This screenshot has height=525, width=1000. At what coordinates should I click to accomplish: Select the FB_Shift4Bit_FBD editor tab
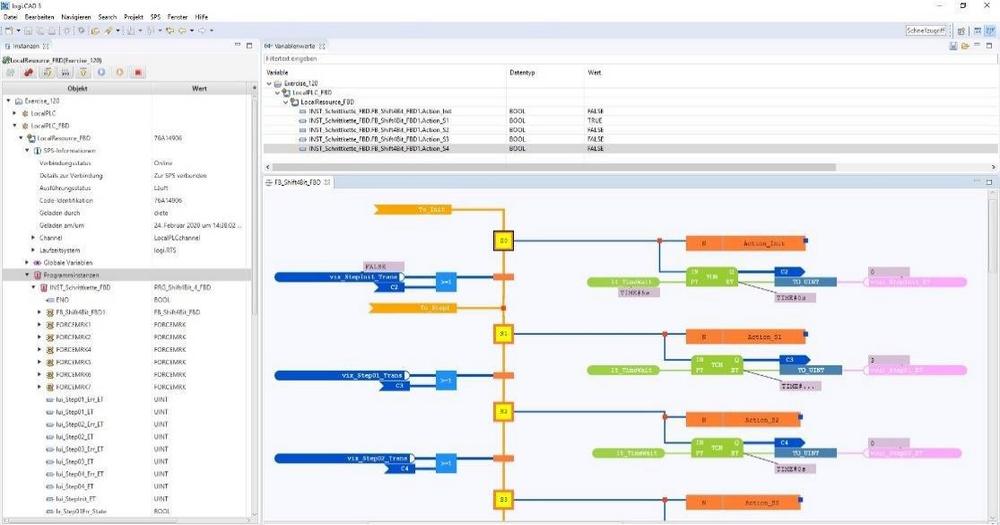(x=297, y=182)
